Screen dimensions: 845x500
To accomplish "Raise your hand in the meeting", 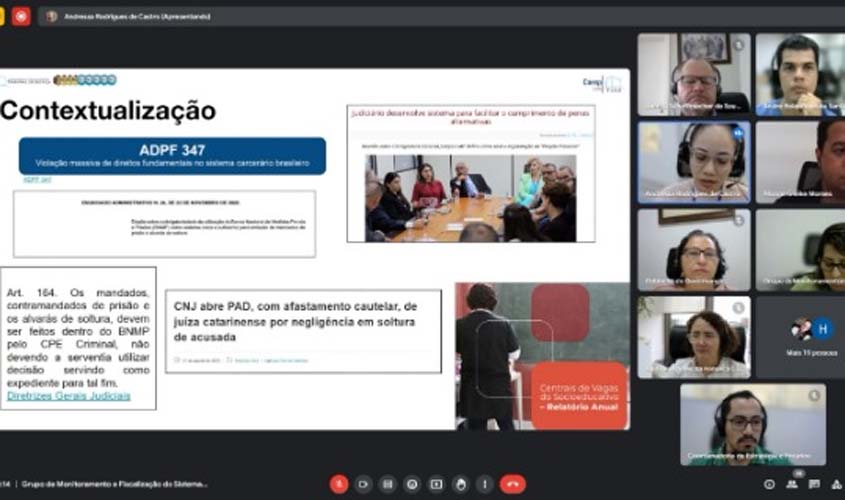I will click(x=459, y=484).
